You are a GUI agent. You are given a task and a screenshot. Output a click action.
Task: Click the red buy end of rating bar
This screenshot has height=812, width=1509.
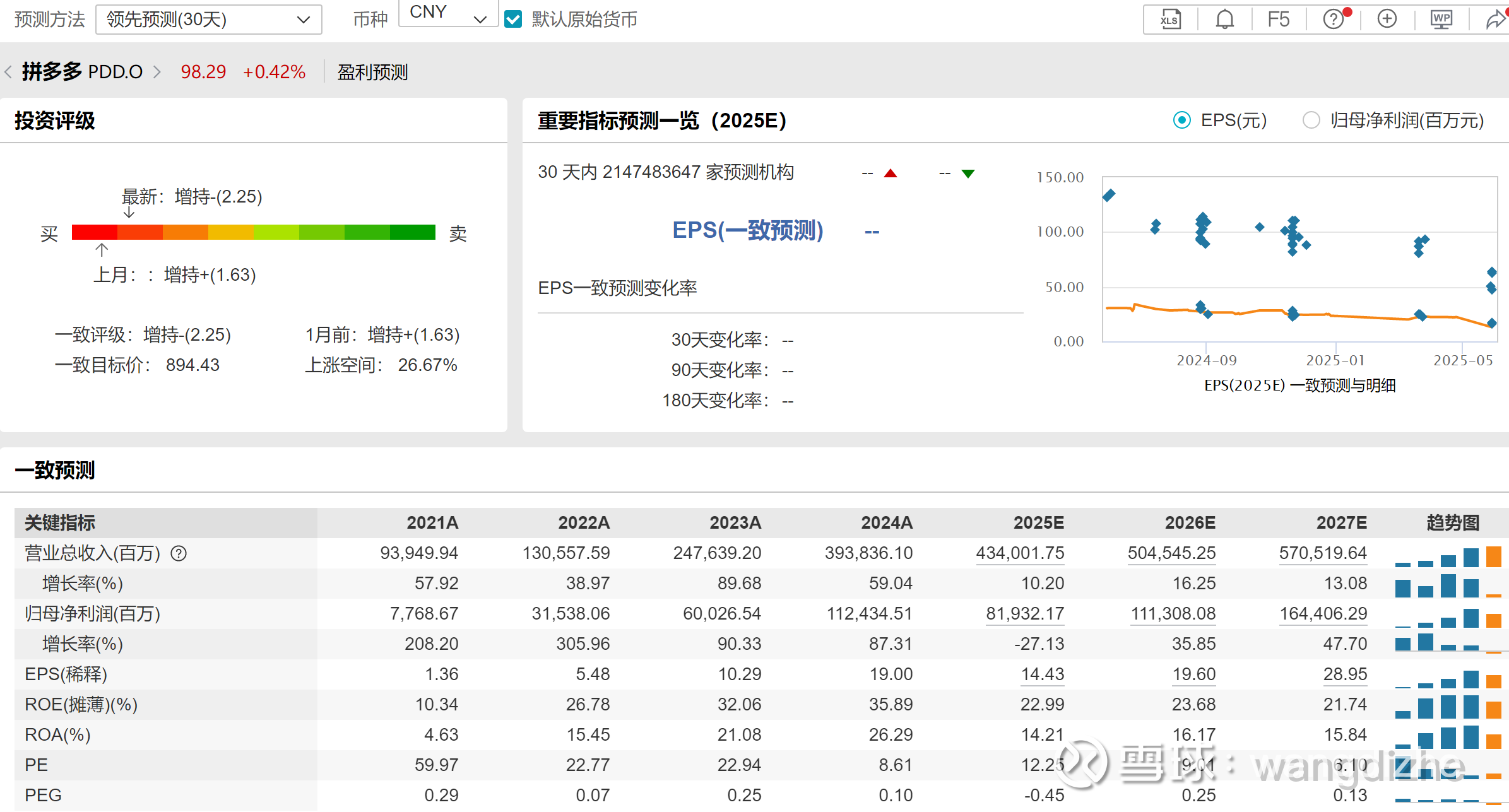coord(93,232)
